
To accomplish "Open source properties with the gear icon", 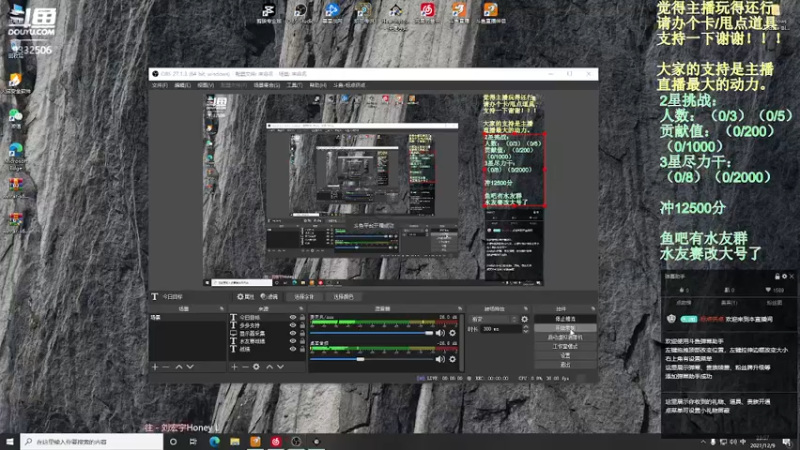I will (x=256, y=367).
